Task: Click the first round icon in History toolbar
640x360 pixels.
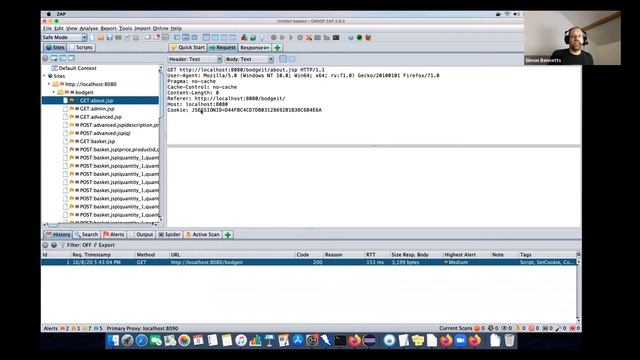Action: click(45, 245)
